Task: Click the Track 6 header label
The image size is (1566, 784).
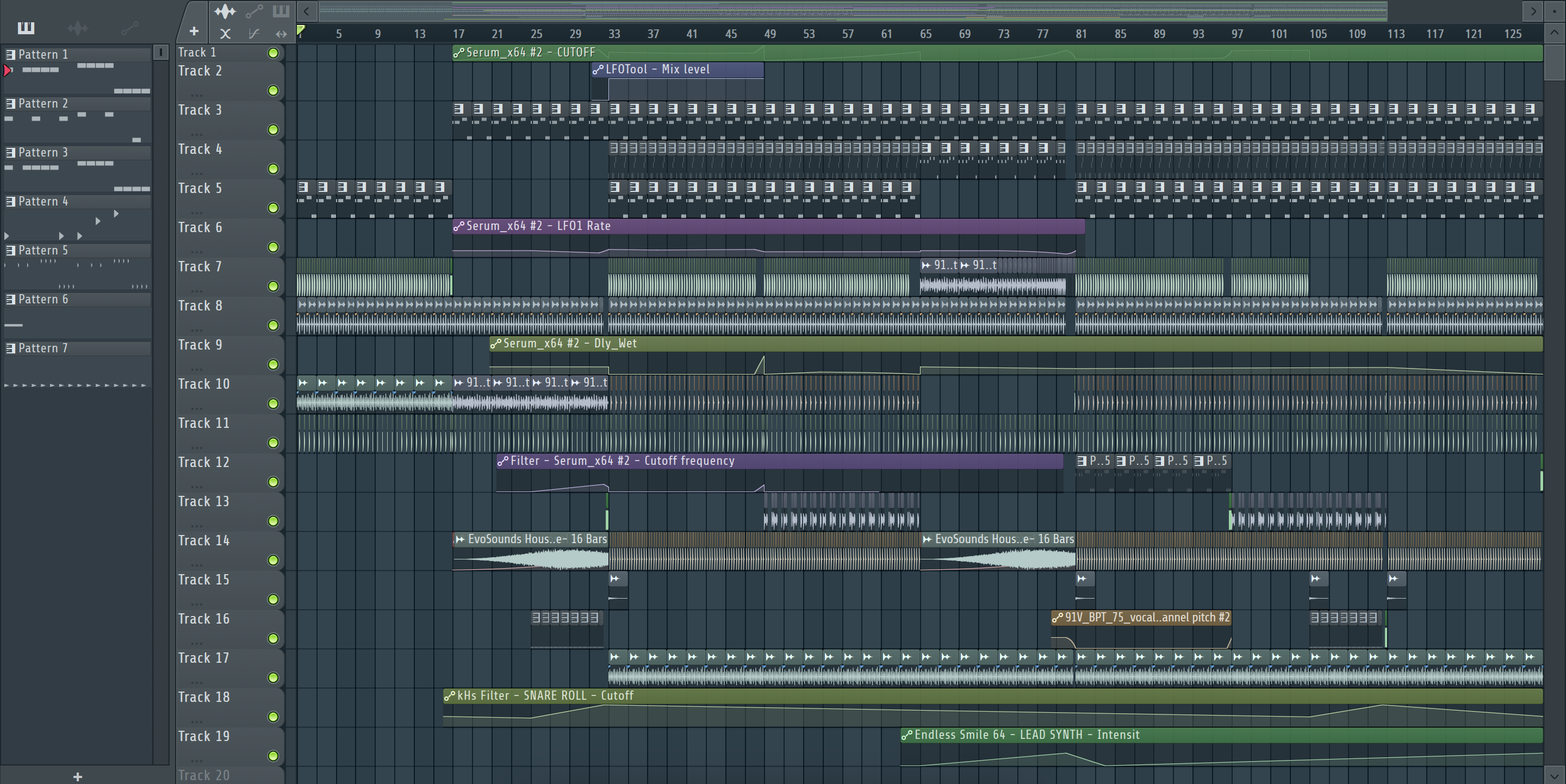Action: pyautogui.click(x=200, y=228)
